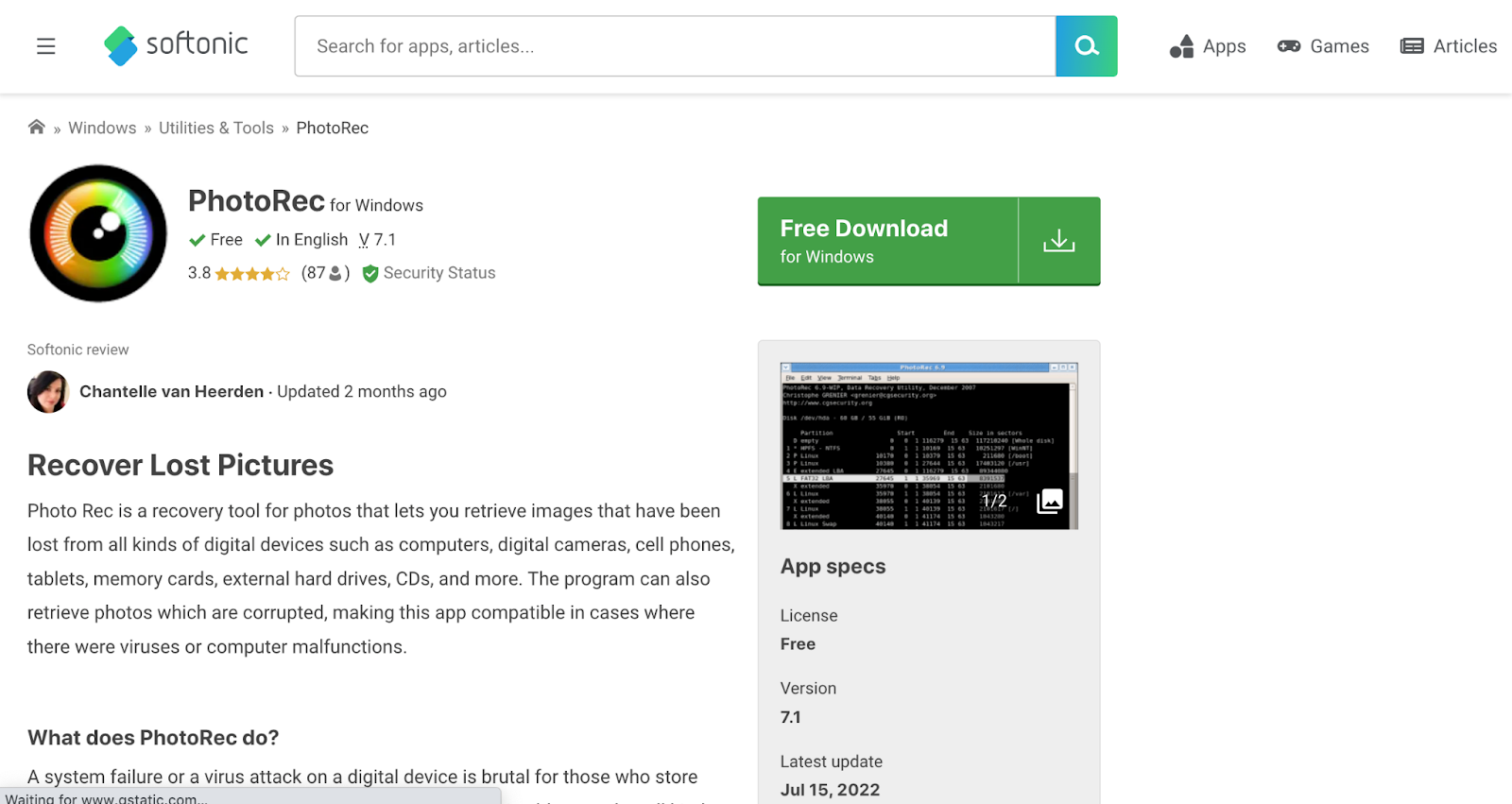The image size is (1512, 804).
Task: Click the Softonic logo
Action: tap(176, 45)
